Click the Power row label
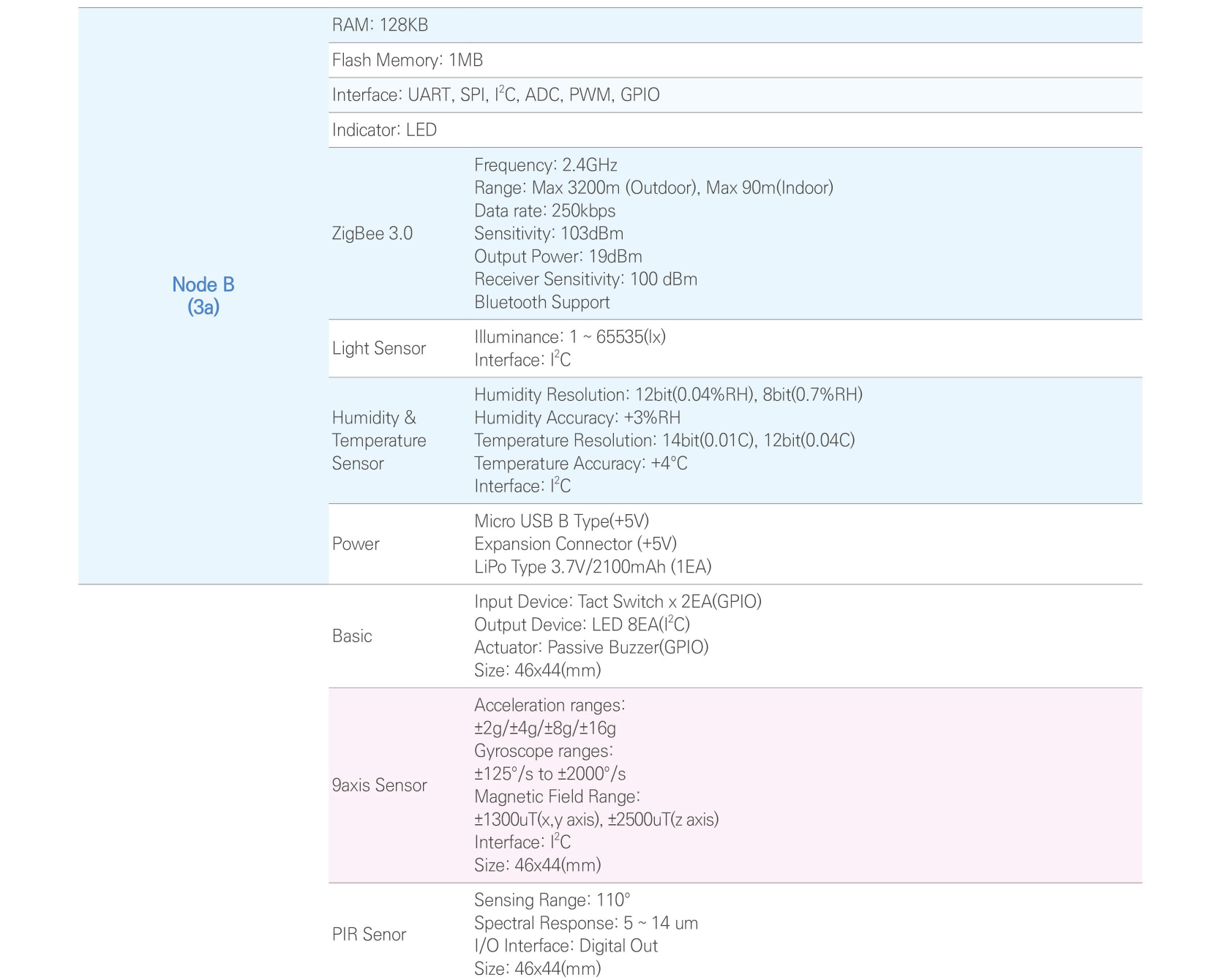Screen dimensions: 1219x980 click(x=356, y=544)
